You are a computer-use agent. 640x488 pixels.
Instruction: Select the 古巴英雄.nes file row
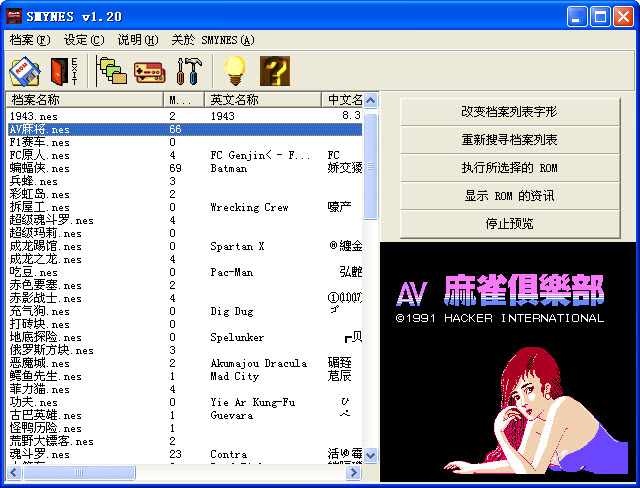[x=184, y=415]
